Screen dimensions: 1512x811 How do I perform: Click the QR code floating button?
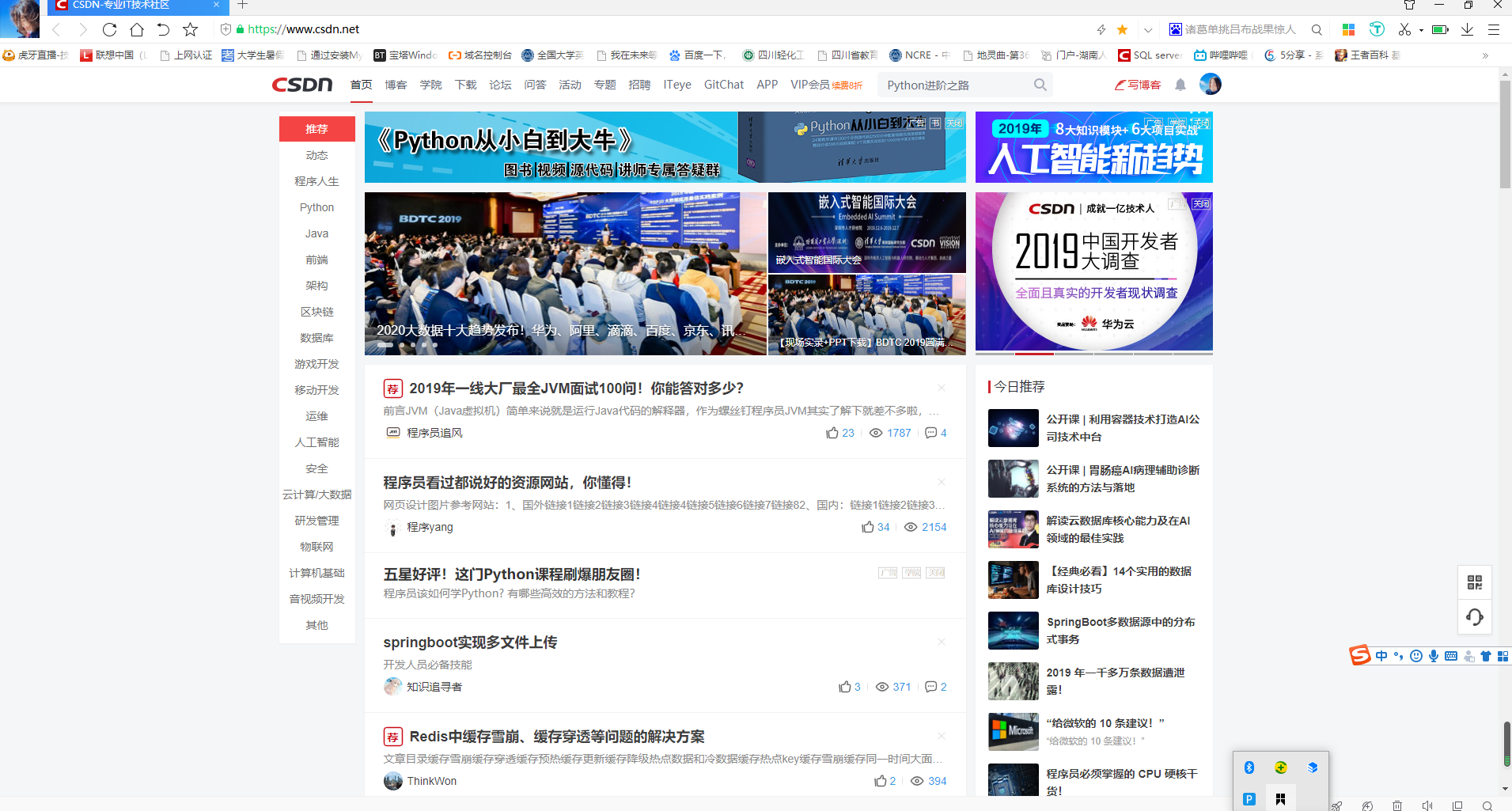1475,582
